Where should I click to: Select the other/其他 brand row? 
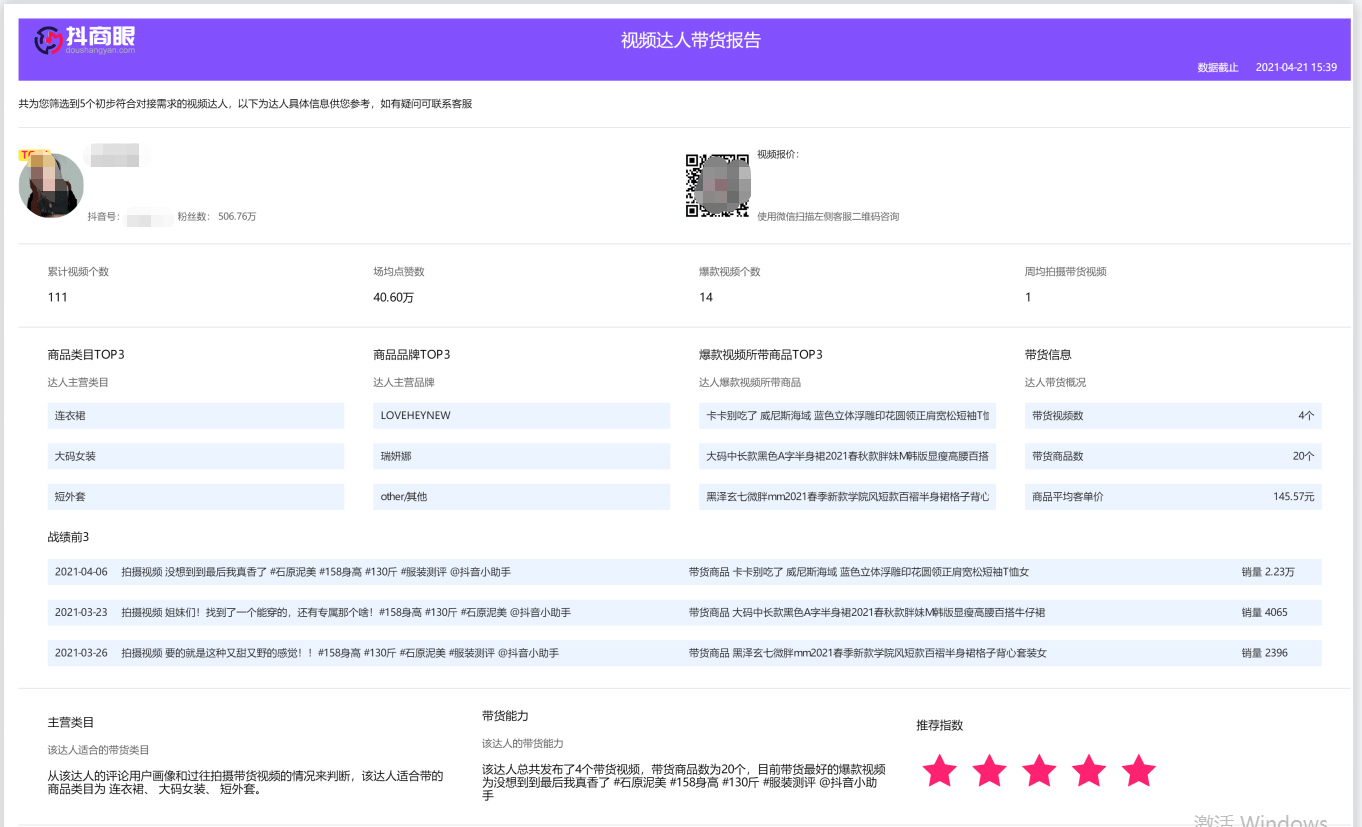(521, 496)
